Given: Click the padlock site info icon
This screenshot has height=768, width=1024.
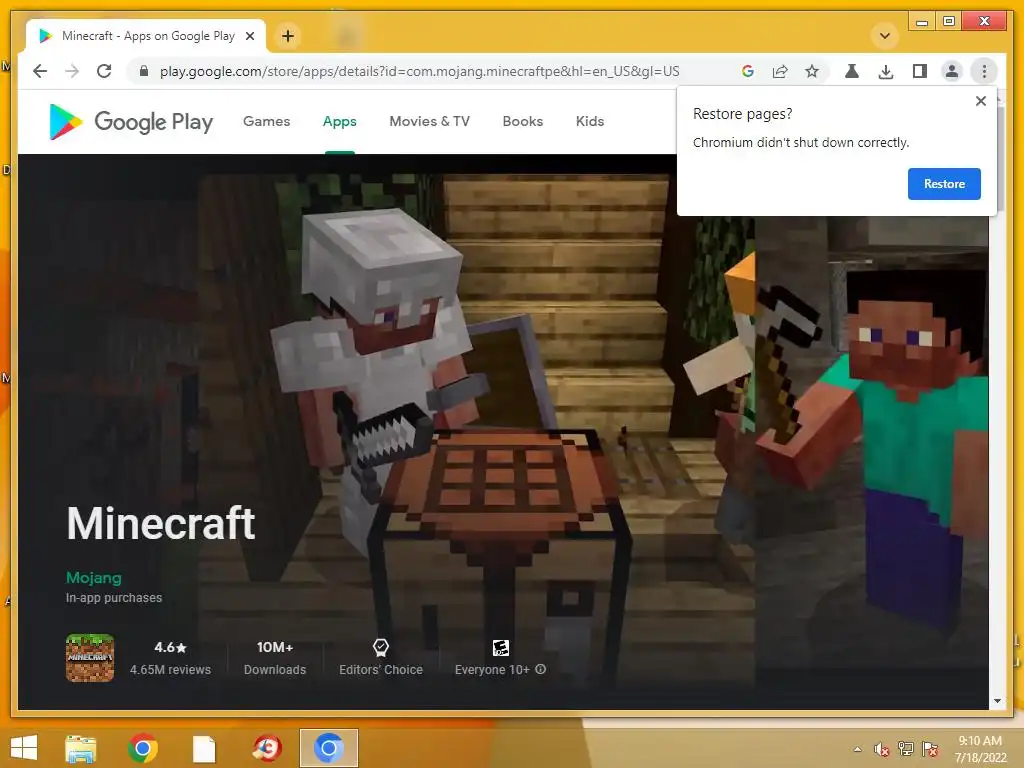Looking at the screenshot, I should pos(144,71).
